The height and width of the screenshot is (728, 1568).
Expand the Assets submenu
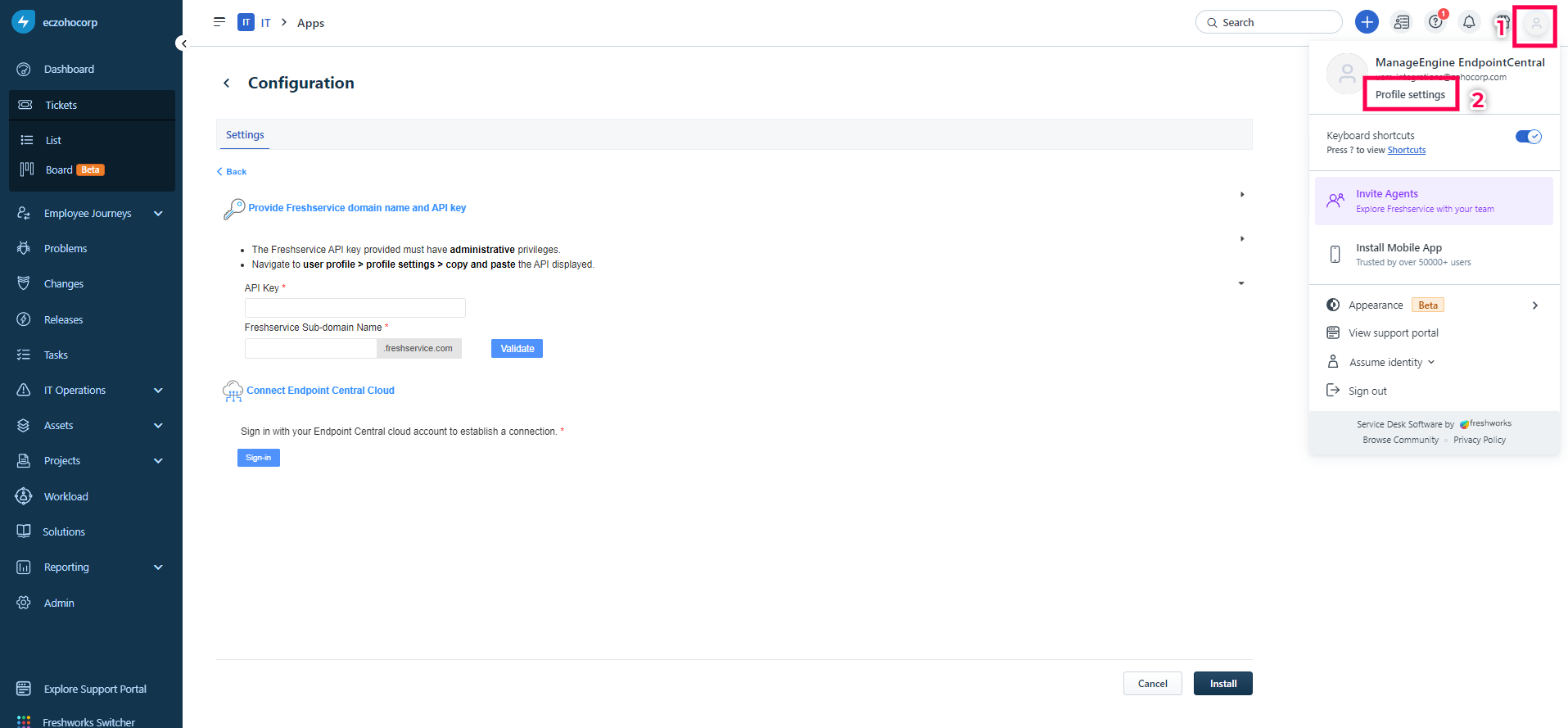tap(158, 426)
